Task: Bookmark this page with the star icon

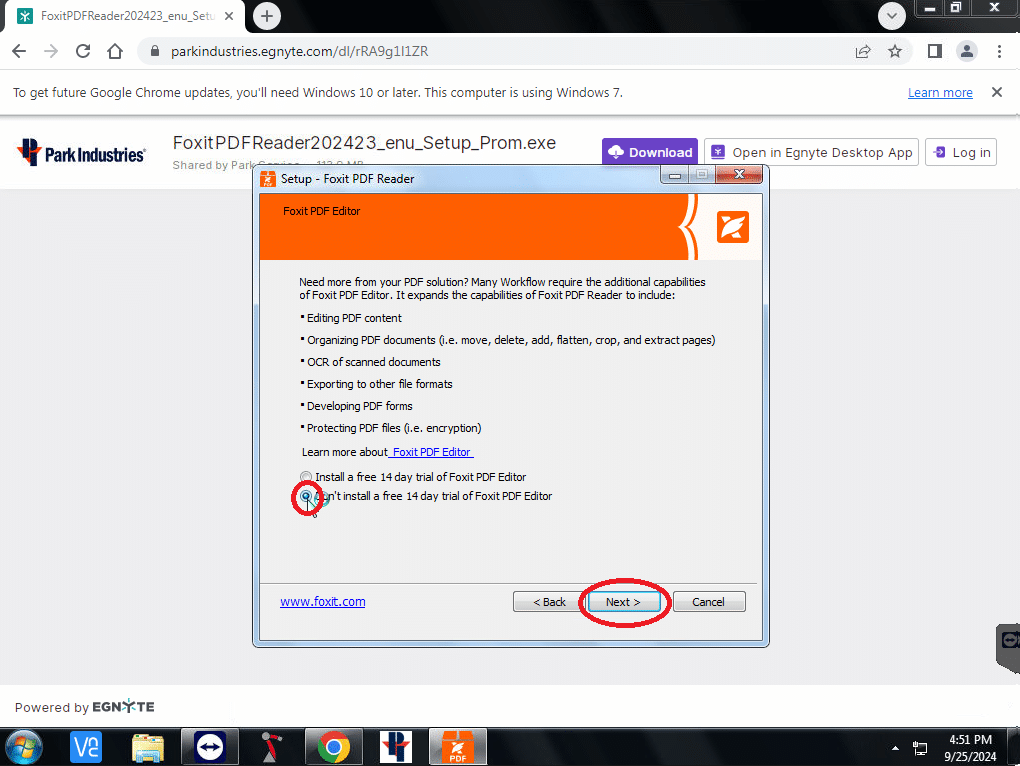Action: point(895,51)
